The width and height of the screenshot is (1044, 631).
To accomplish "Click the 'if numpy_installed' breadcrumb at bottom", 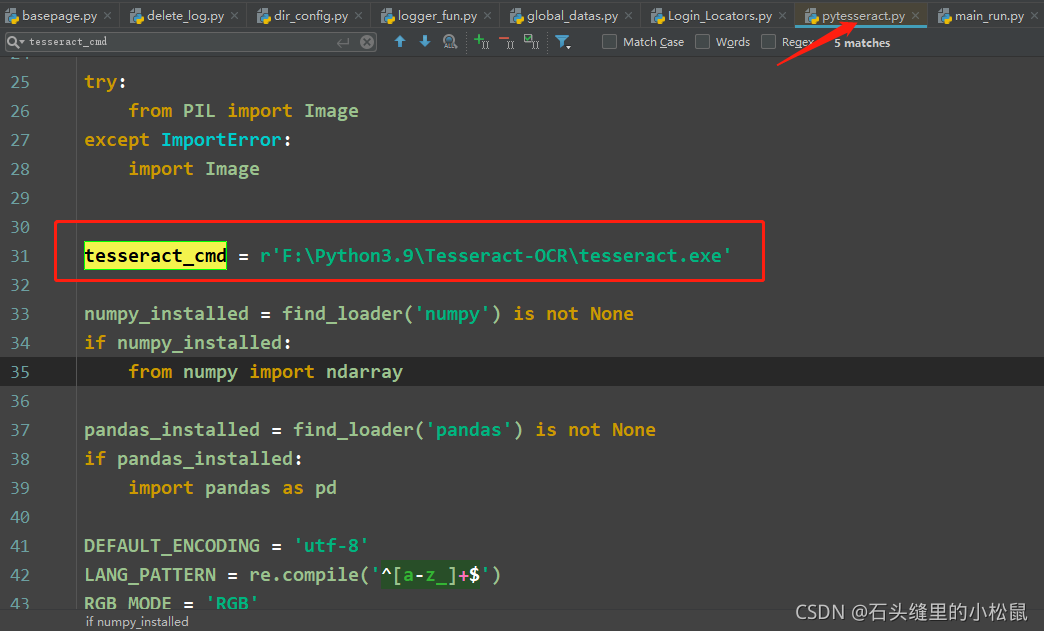I will (137, 622).
